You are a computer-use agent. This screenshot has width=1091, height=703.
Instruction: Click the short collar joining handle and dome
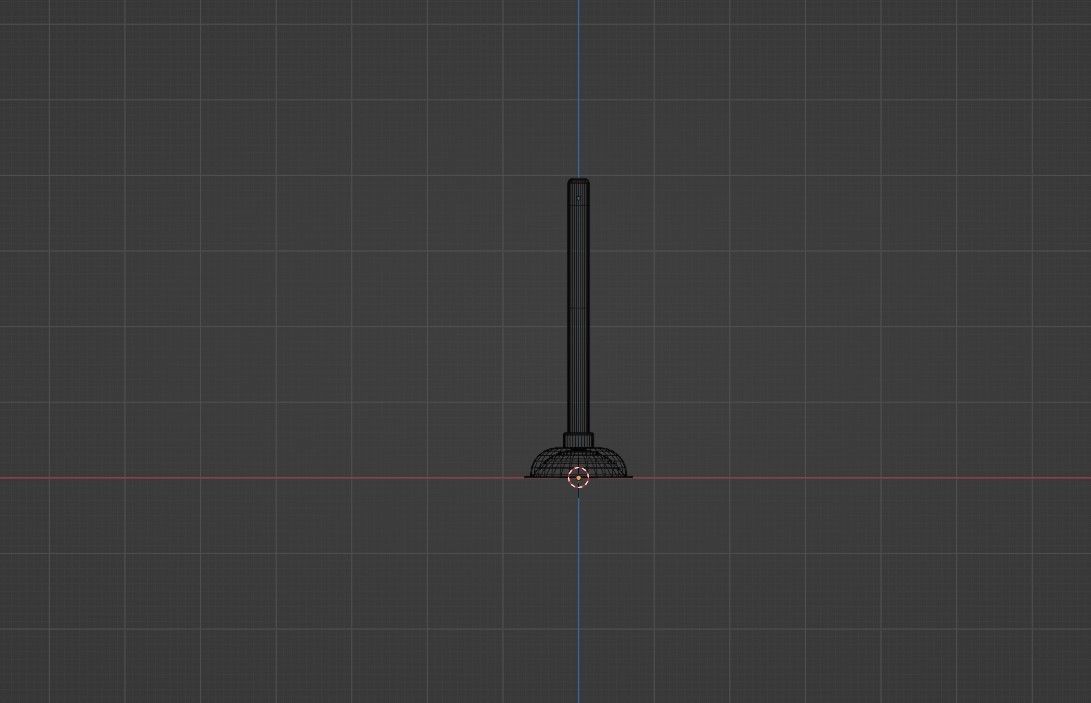(578, 440)
